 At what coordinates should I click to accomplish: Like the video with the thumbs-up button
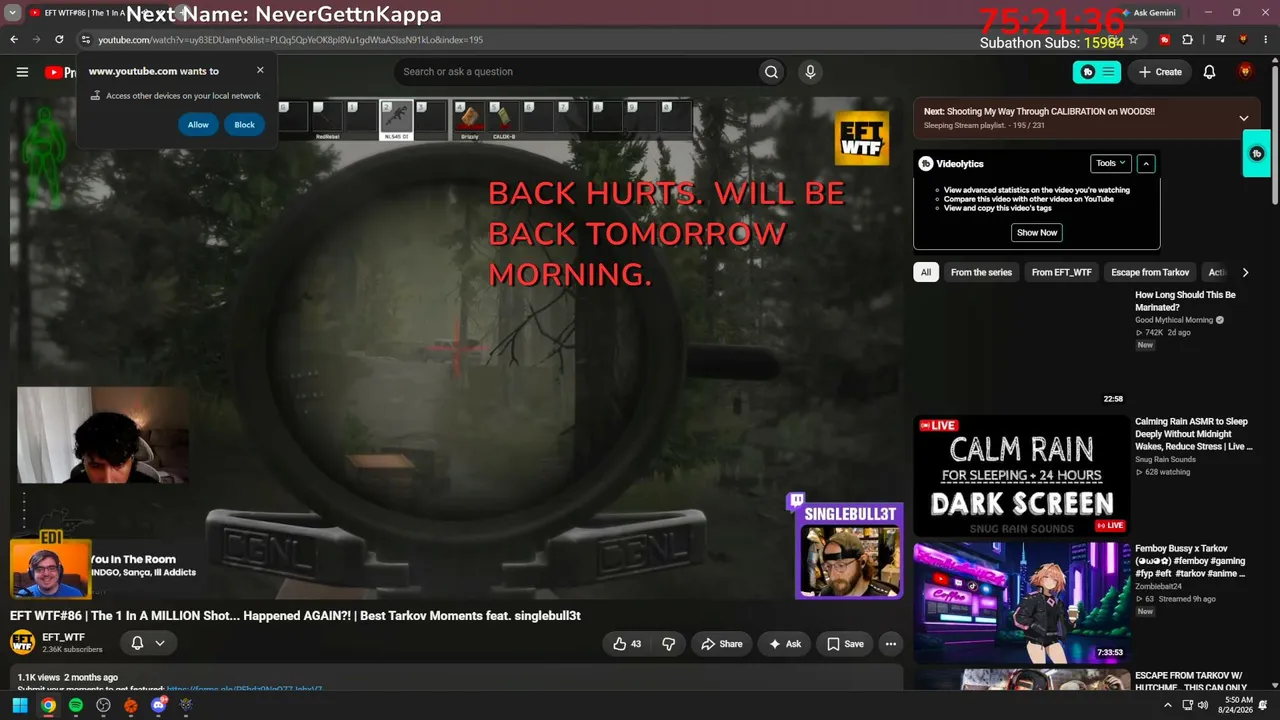point(627,644)
